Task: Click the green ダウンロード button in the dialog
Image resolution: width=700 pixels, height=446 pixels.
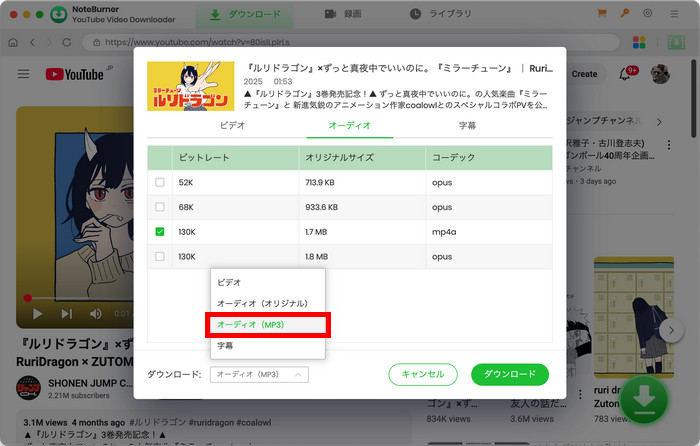Action: [x=510, y=374]
